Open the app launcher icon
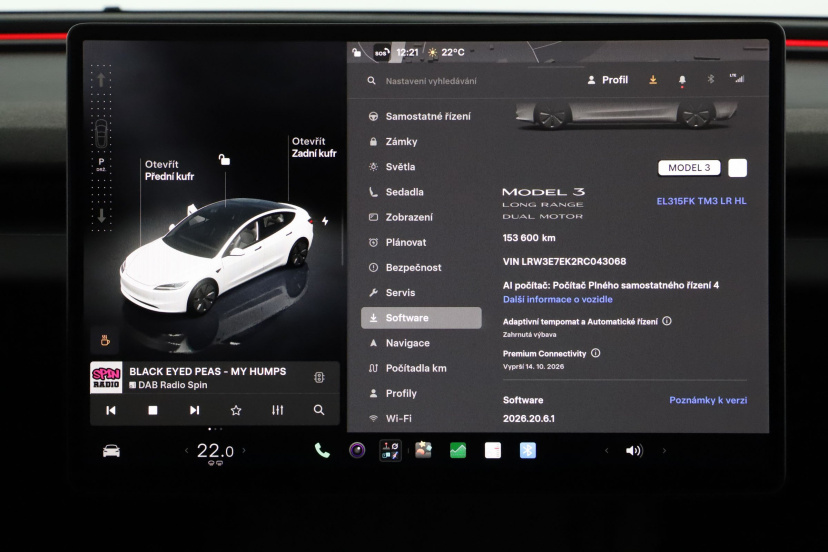 pyautogui.click(x=391, y=451)
